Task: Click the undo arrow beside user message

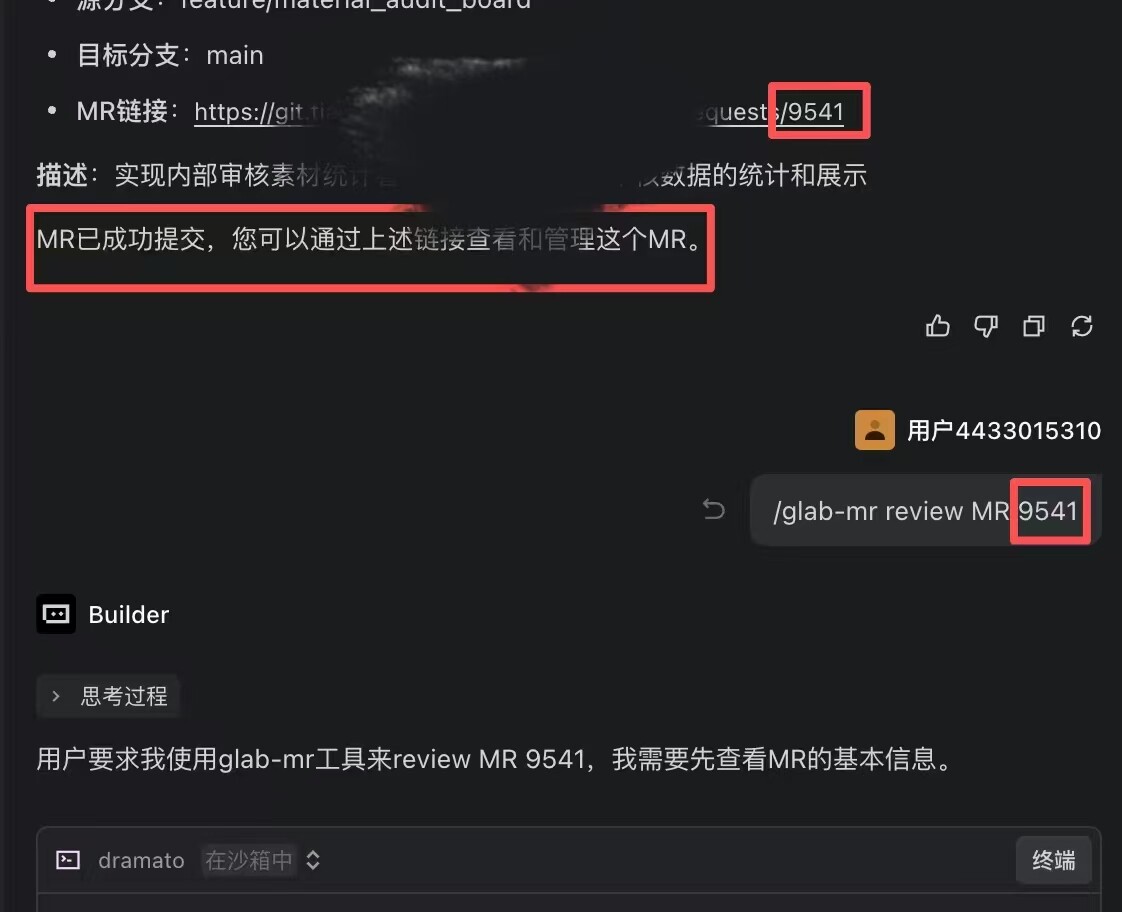Action: (713, 509)
